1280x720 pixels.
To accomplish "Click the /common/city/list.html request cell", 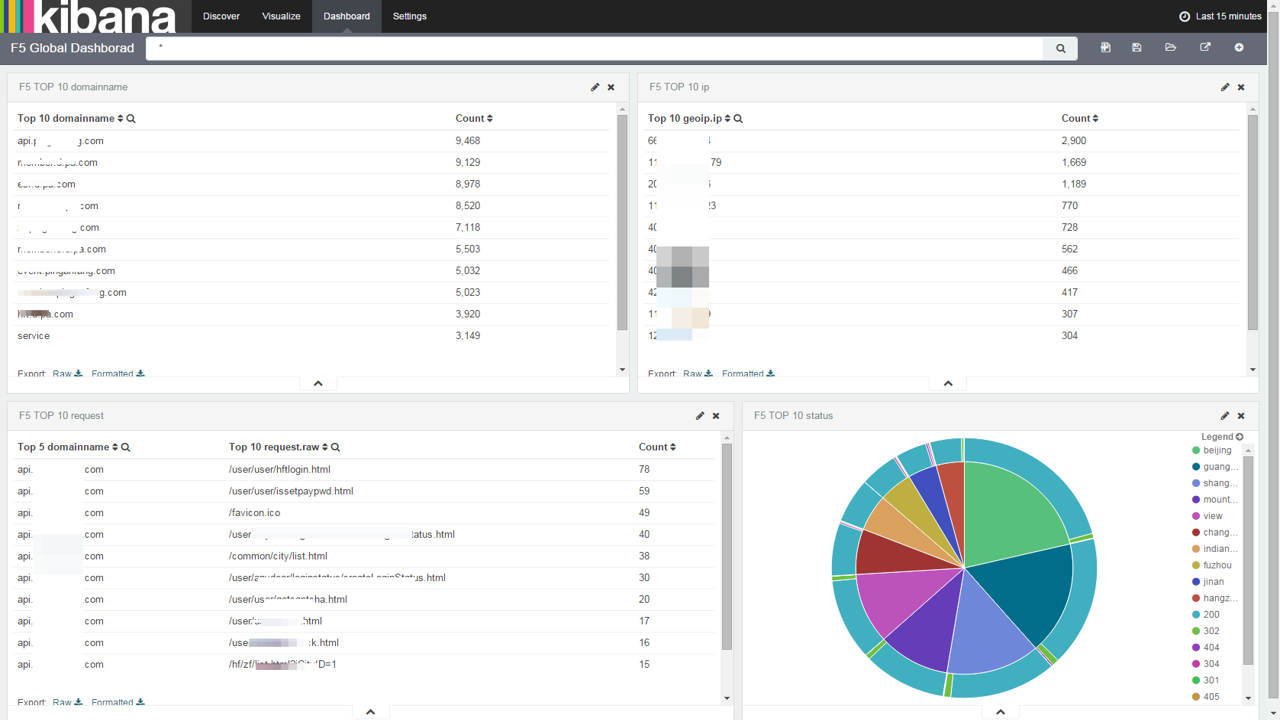I will pos(278,556).
